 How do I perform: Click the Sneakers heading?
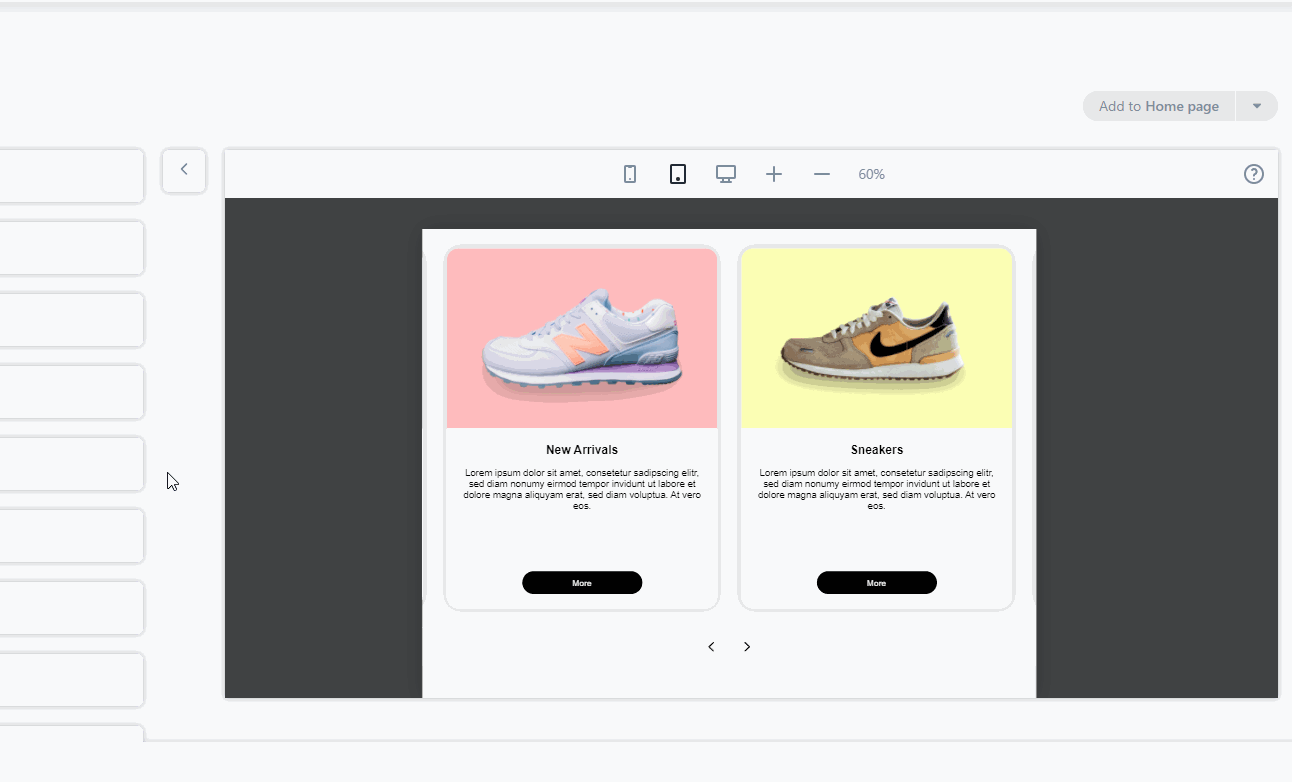click(877, 450)
